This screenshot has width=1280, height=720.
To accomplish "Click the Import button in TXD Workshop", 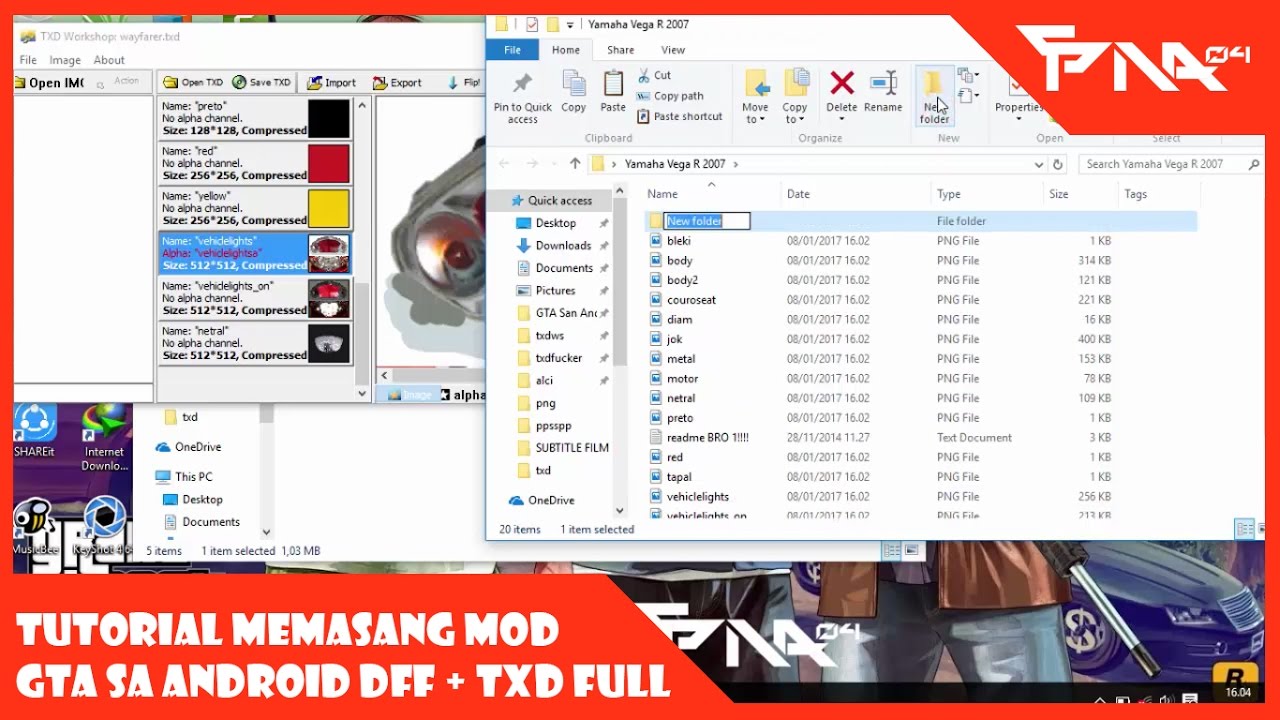I will 332,82.
